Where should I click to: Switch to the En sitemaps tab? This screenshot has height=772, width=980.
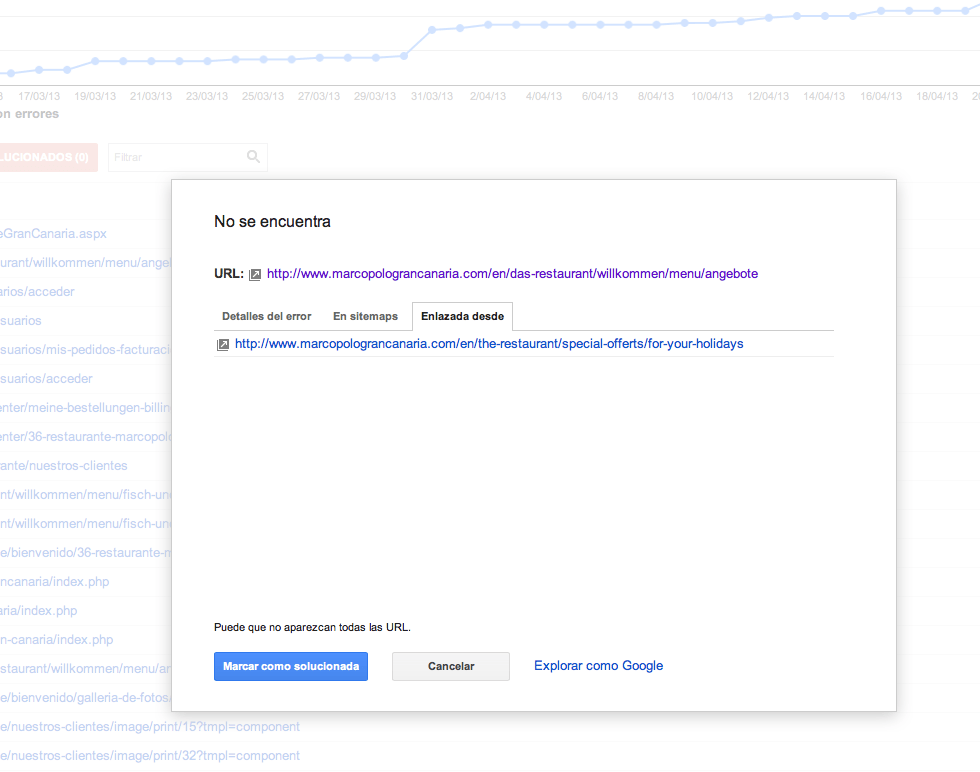[x=365, y=316]
